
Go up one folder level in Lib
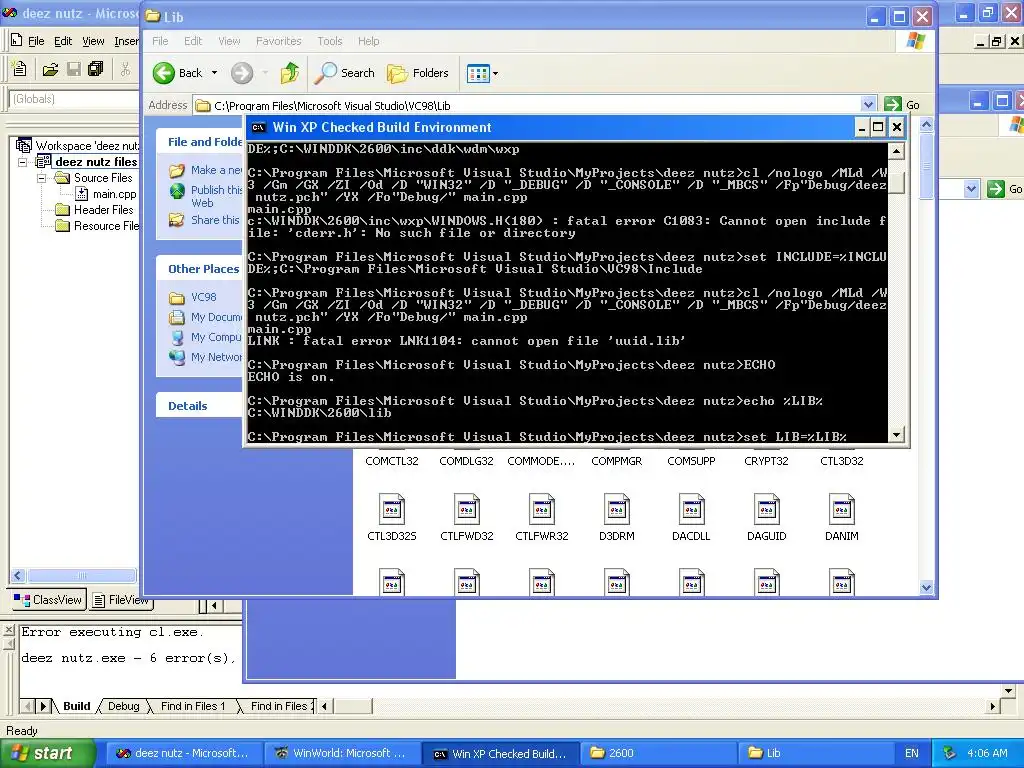click(289, 73)
